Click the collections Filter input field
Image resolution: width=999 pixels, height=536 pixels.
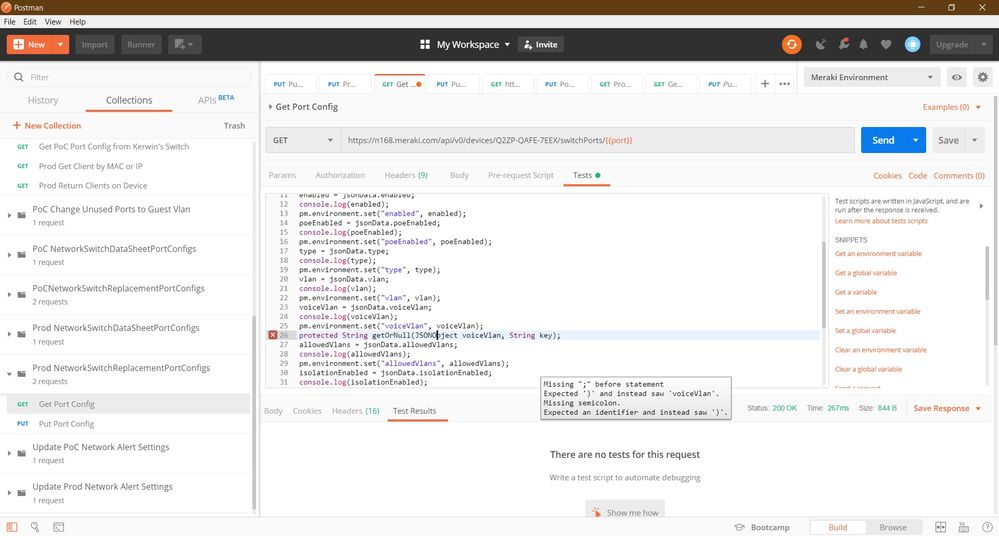tap(129, 77)
